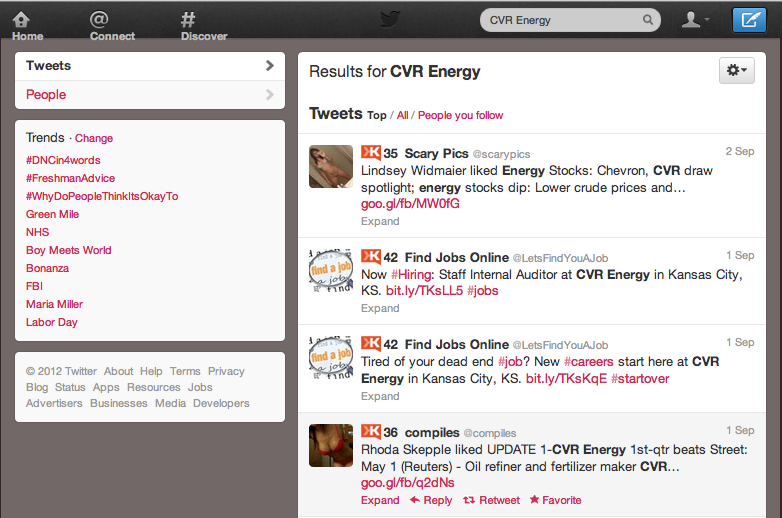Expand the compiles tweet
Viewport: 782px width, 518px height.
tap(380, 500)
